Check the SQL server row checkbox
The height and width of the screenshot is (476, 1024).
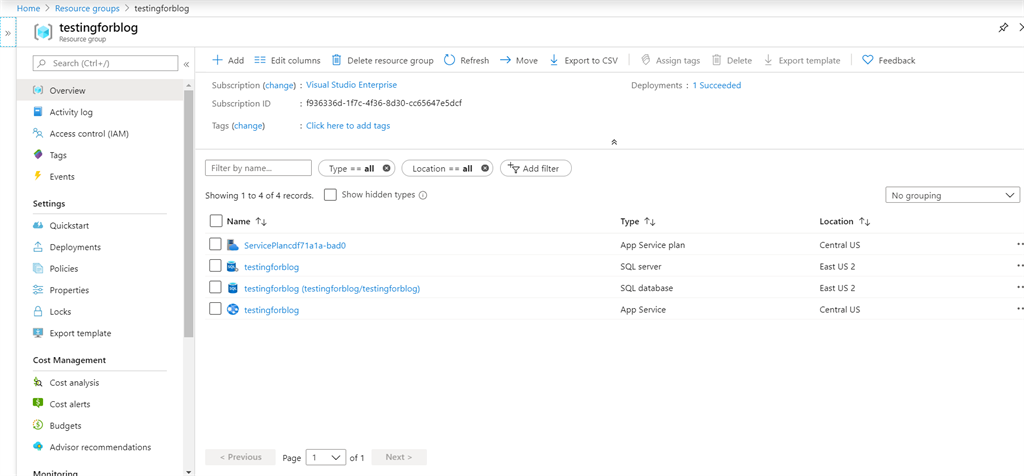[x=216, y=266]
